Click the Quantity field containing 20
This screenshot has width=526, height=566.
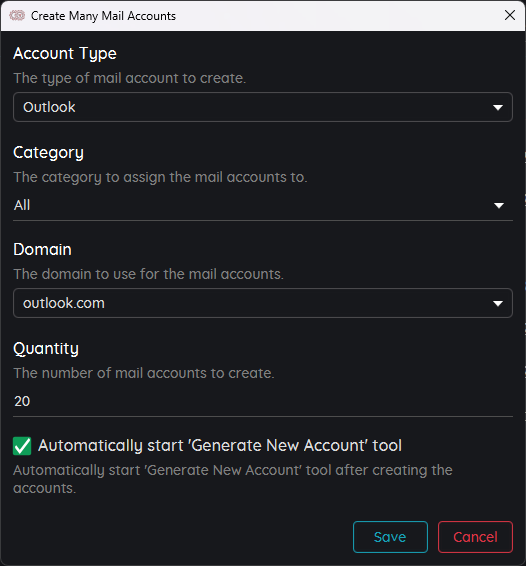pyautogui.click(x=263, y=401)
